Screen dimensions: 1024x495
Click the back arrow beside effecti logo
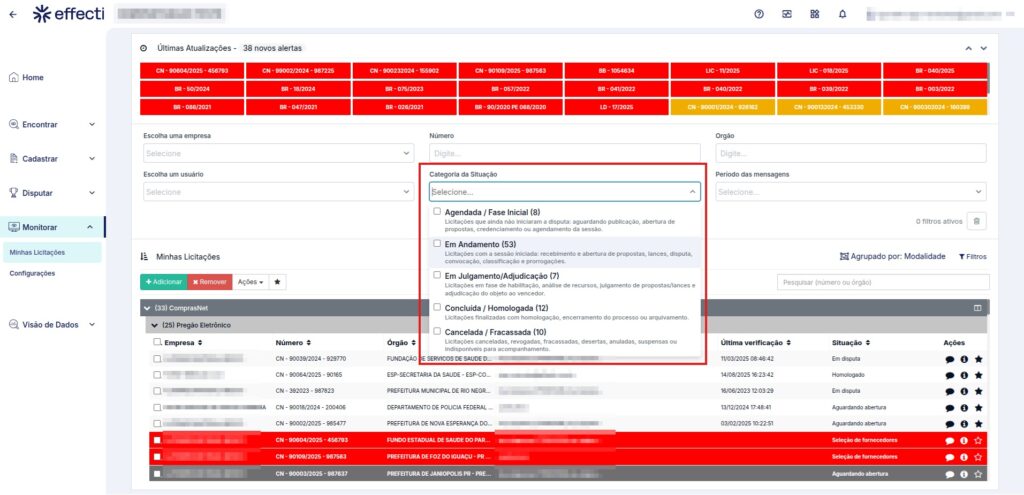[x=13, y=14]
